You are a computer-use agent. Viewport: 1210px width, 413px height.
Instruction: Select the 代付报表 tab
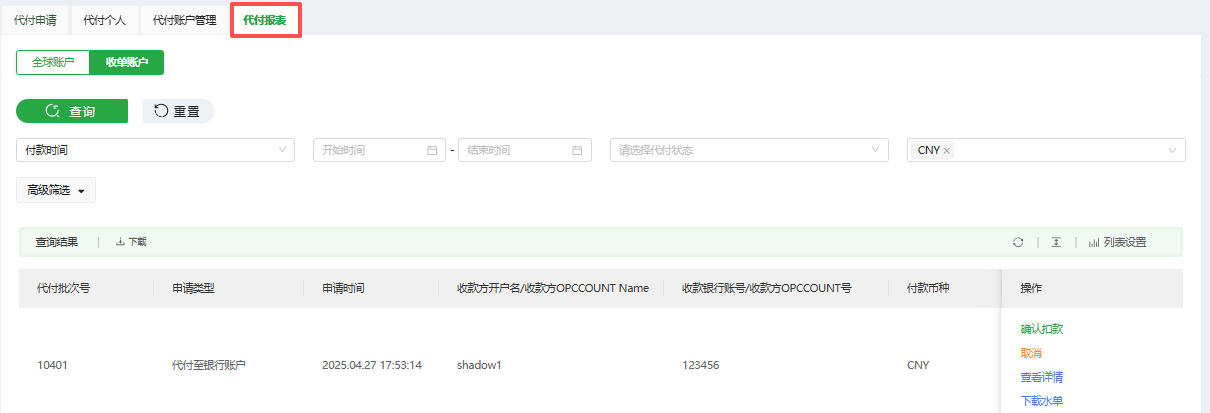coord(265,20)
